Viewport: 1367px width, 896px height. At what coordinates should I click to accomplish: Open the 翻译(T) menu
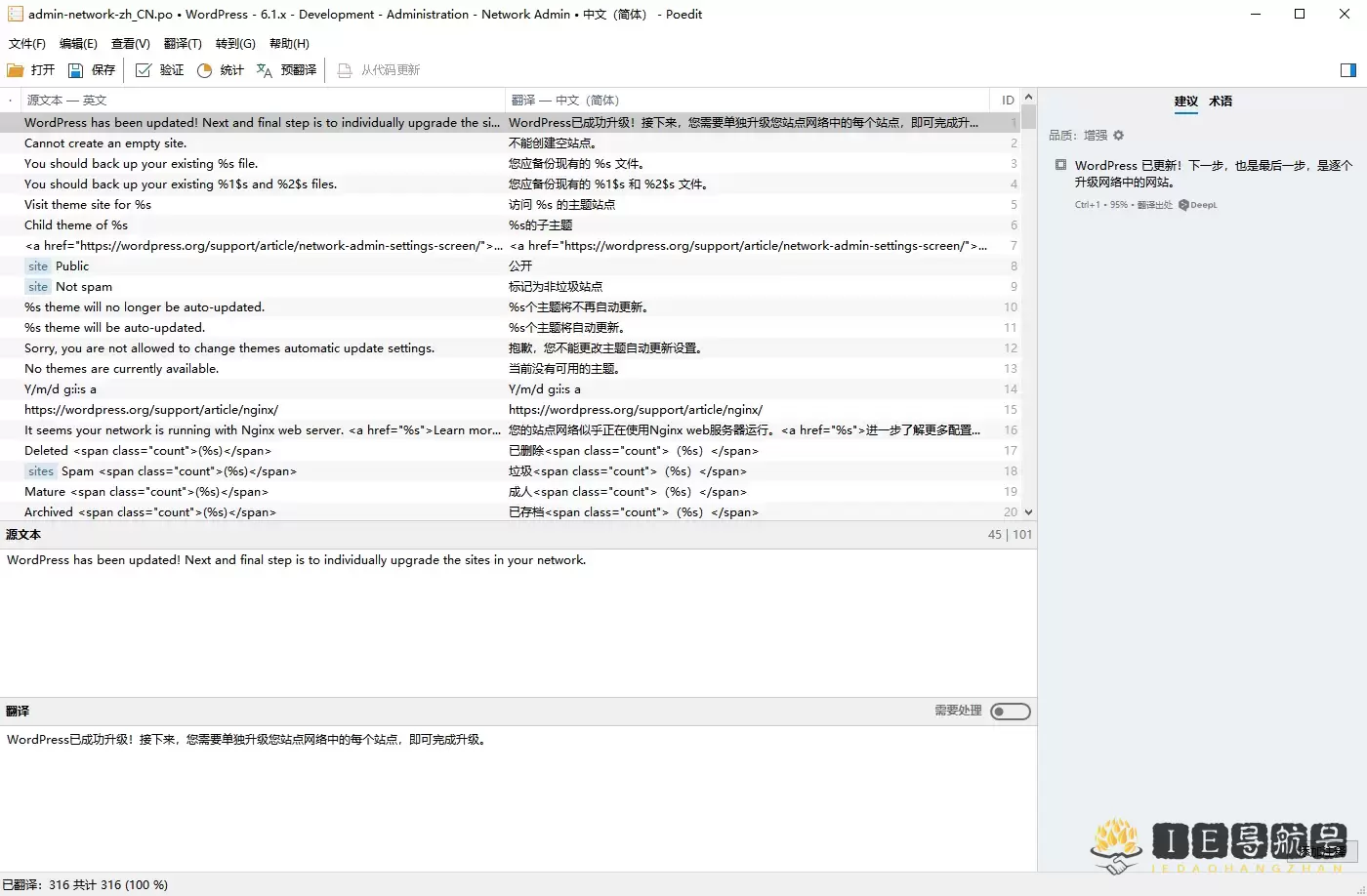(x=183, y=44)
